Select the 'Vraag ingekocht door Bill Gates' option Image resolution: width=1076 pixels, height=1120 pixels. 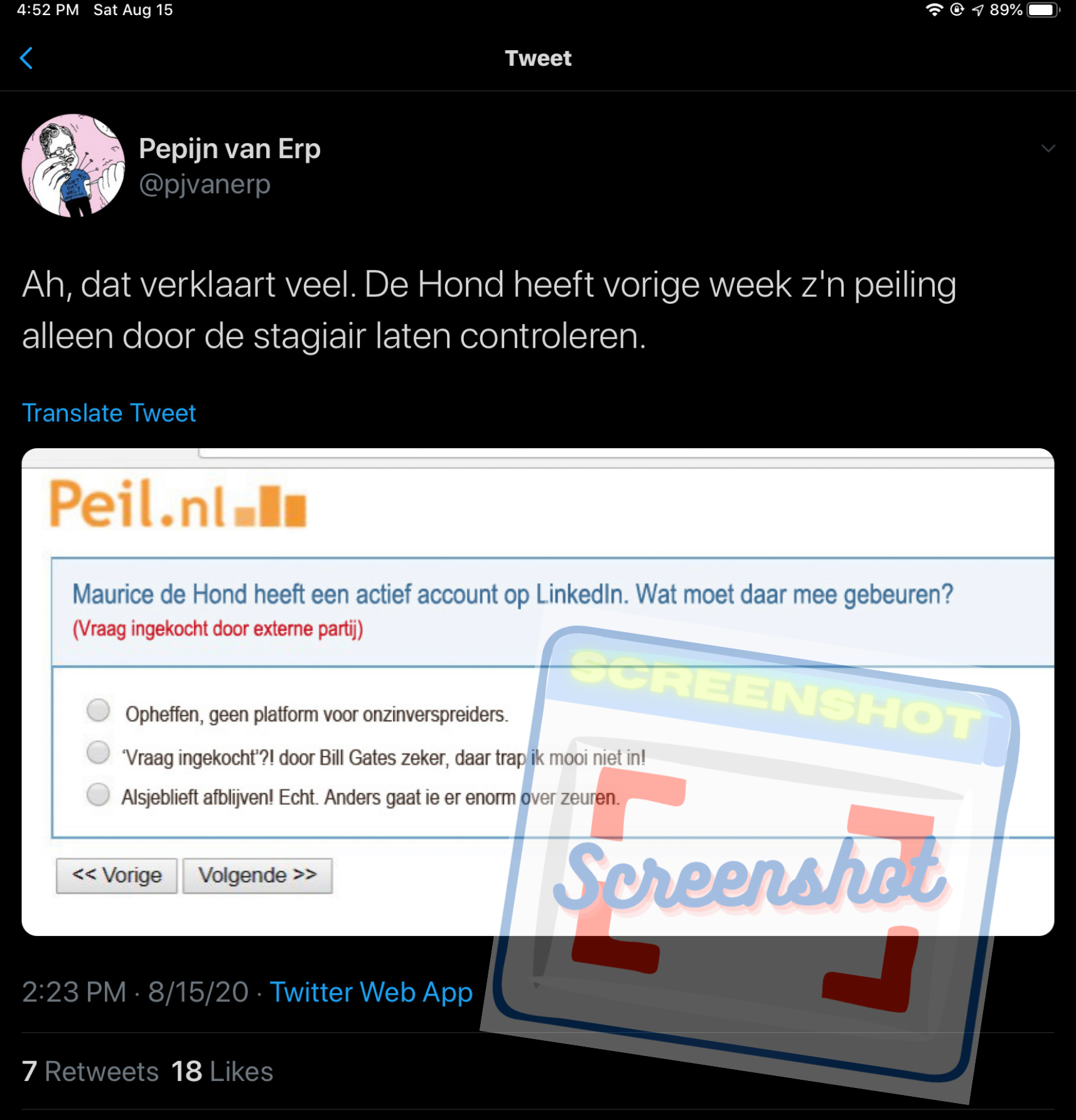pyautogui.click(x=99, y=752)
